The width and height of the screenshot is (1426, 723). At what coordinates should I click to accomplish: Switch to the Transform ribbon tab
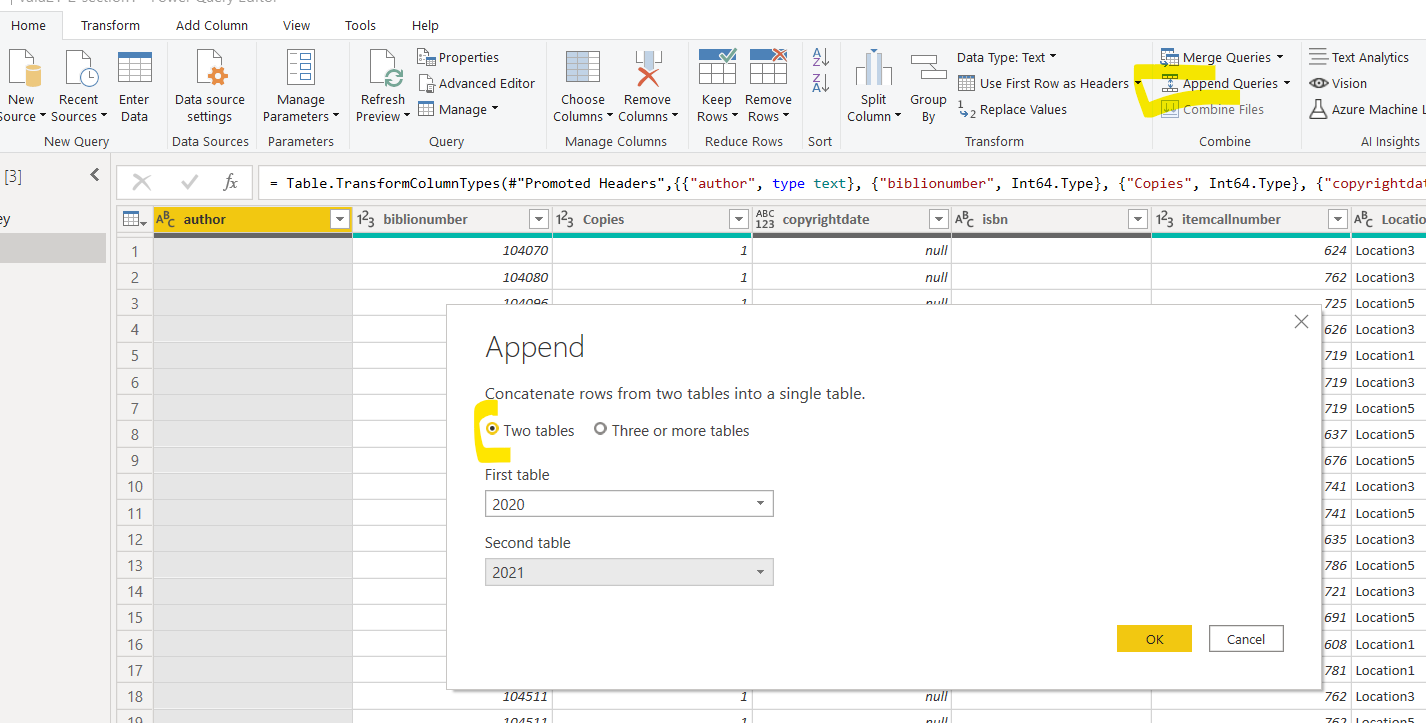click(110, 25)
